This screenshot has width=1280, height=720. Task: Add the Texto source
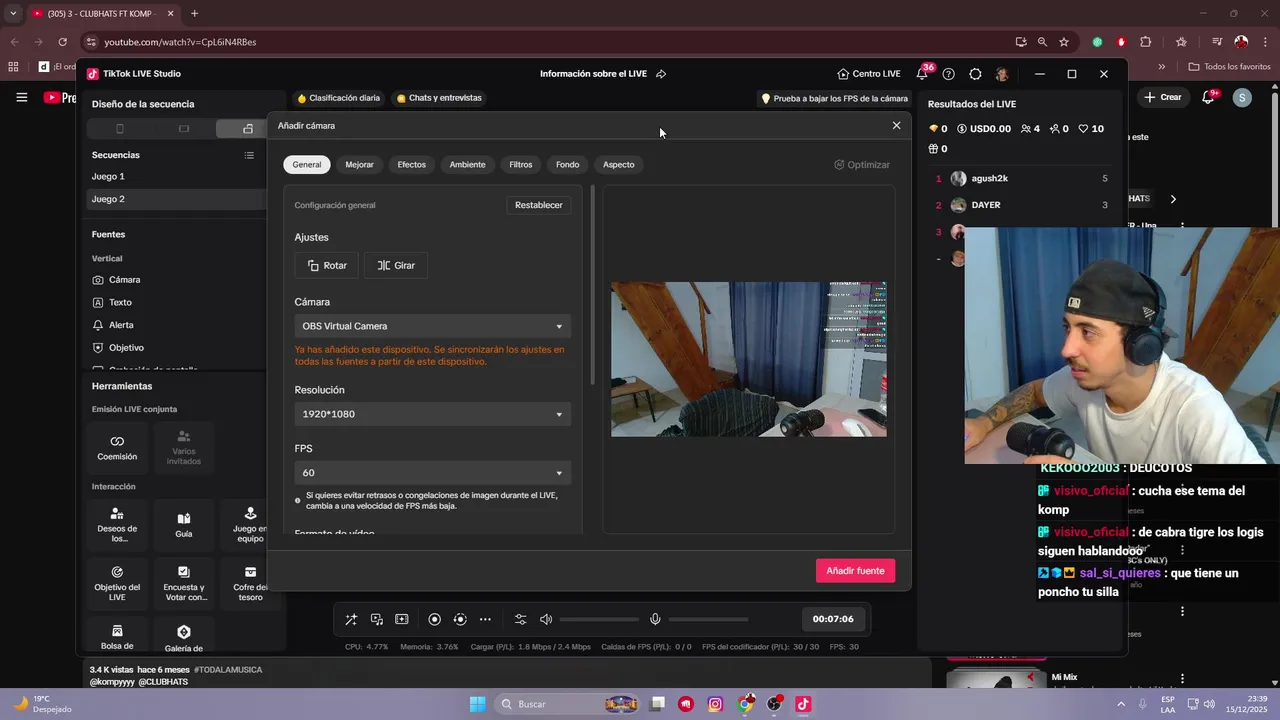pos(112,302)
